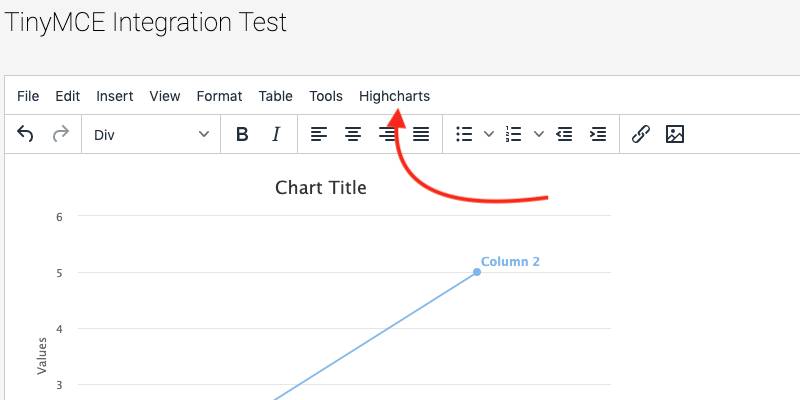This screenshot has width=800, height=400.
Task: Open the Div block format dropdown
Action: coord(151,134)
